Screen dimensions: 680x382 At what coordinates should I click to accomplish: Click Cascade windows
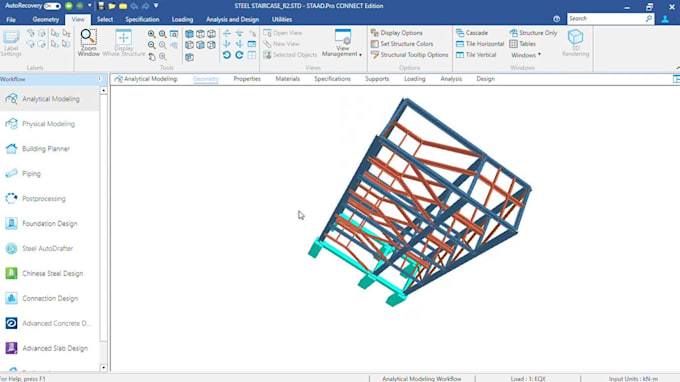[x=472, y=33]
